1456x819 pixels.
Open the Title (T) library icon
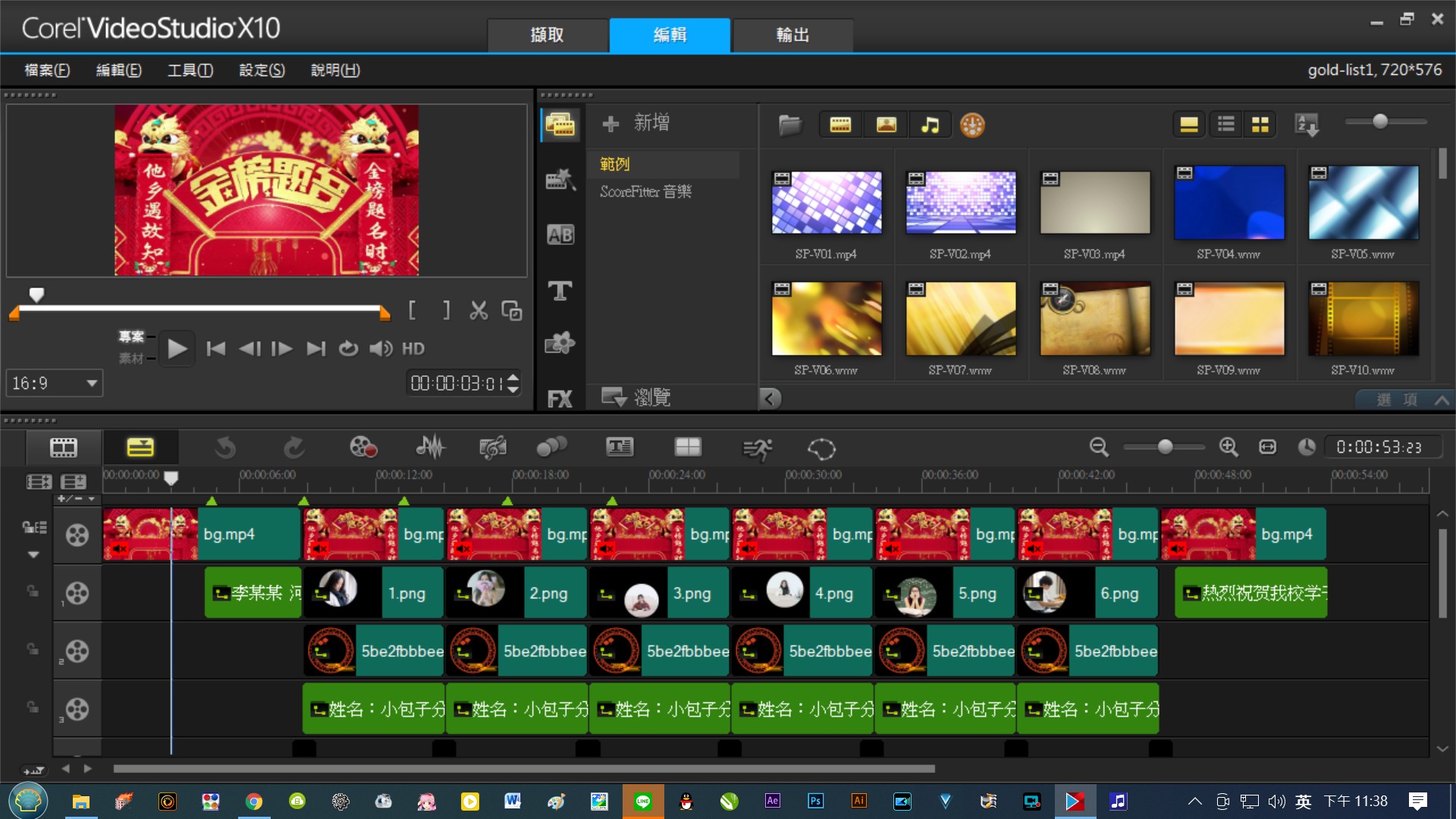click(x=560, y=290)
